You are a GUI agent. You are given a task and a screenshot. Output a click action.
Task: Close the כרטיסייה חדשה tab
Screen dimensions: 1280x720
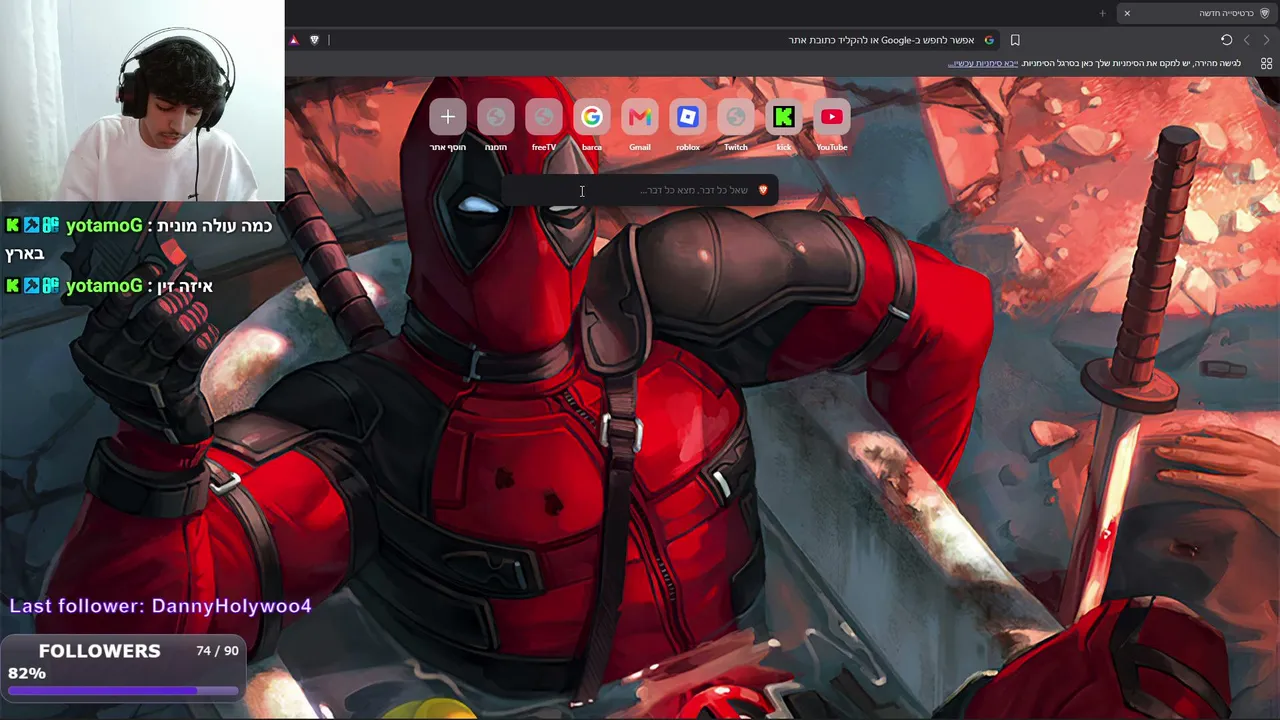click(1127, 13)
